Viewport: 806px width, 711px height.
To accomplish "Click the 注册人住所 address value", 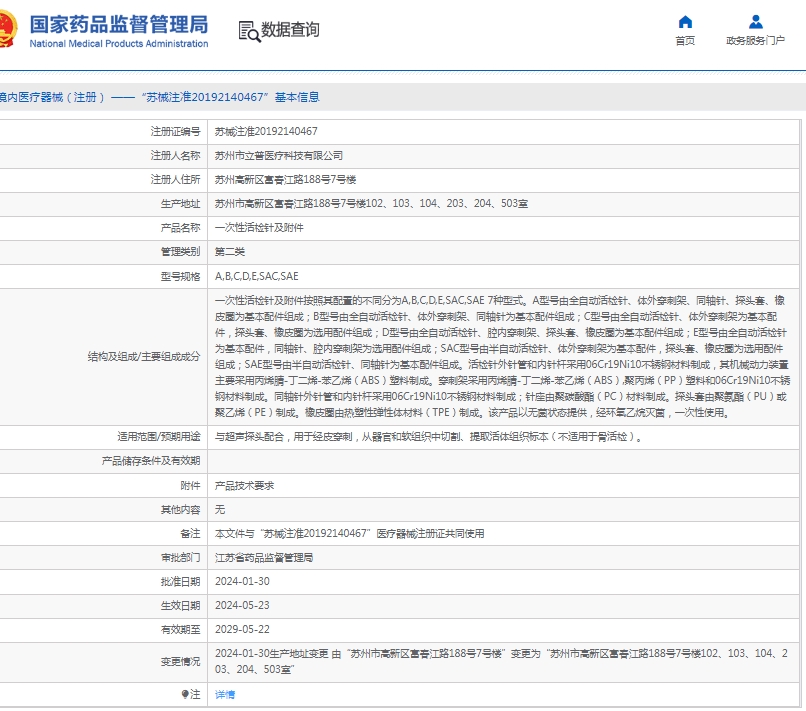I will point(285,180).
